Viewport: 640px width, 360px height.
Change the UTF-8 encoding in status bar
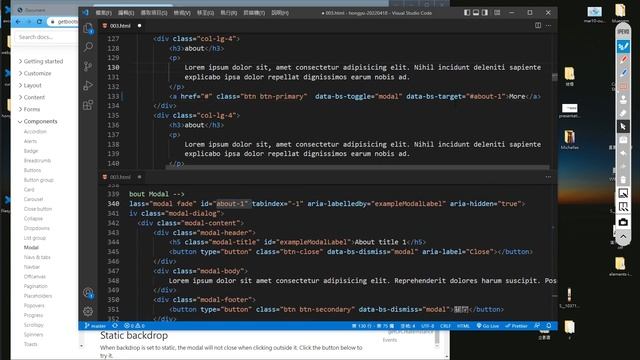click(427, 326)
